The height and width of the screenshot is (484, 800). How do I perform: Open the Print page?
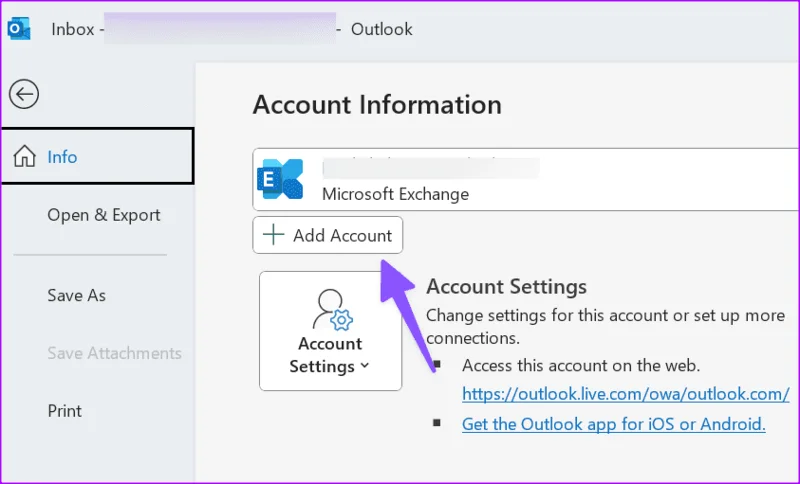[x=64, y=411]
